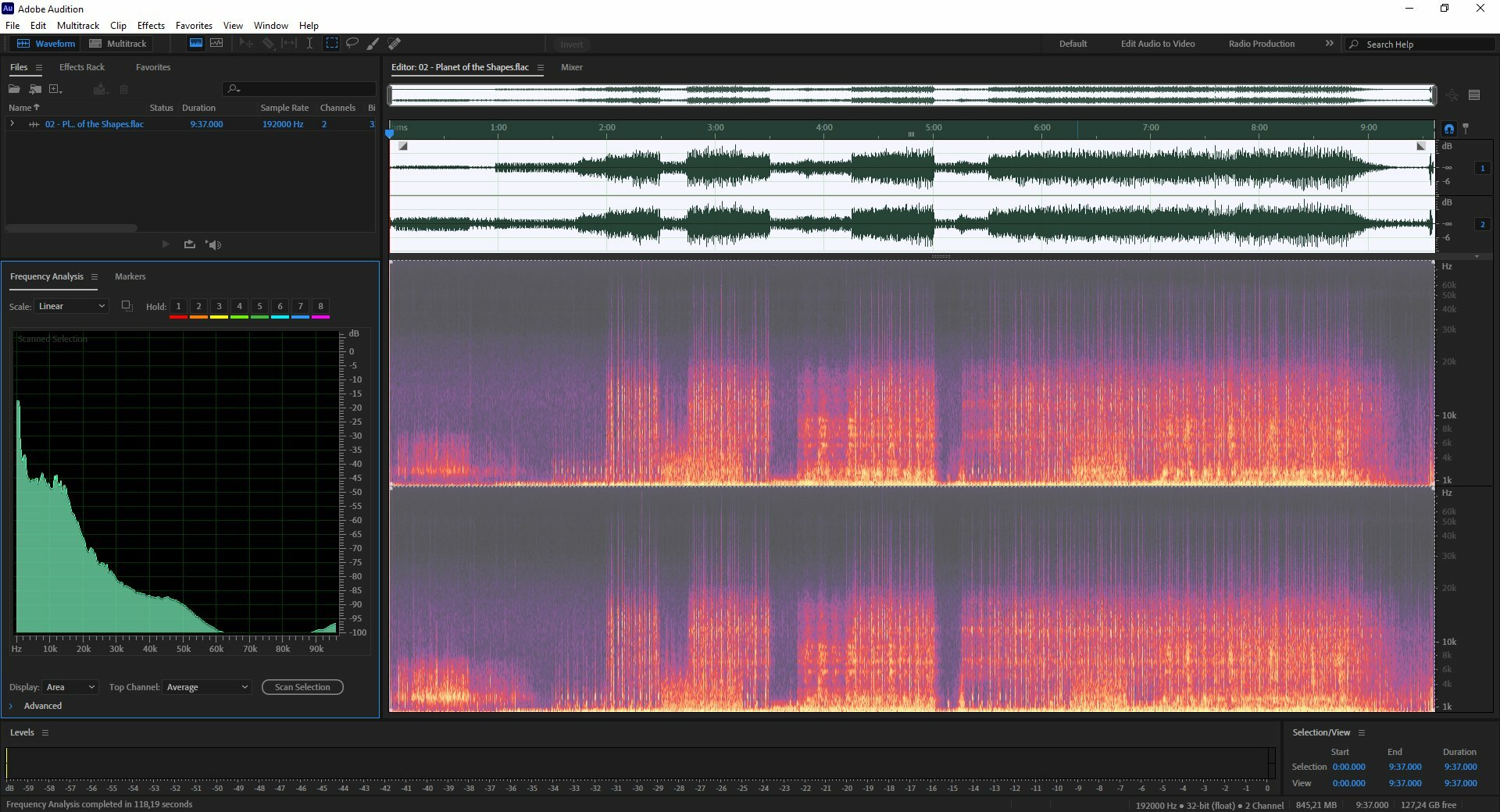
Task: Open file using folder icon in Files panel
Action: point(14,89)
